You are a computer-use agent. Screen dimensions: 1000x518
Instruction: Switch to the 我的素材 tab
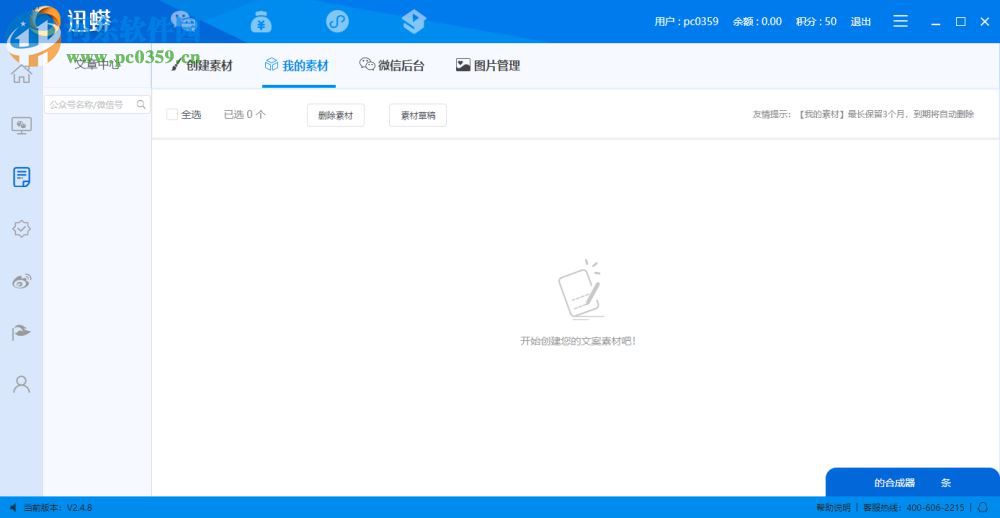297,65
